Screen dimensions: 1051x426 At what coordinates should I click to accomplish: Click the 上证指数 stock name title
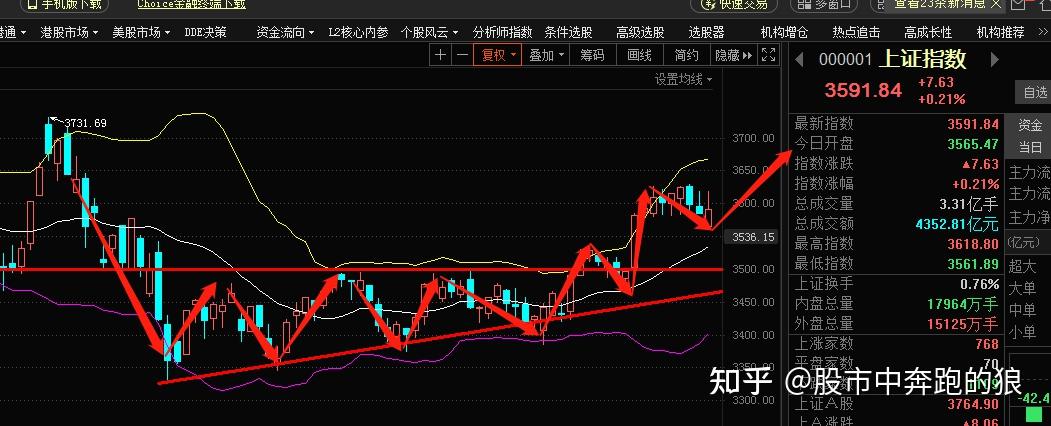[922, 60]
